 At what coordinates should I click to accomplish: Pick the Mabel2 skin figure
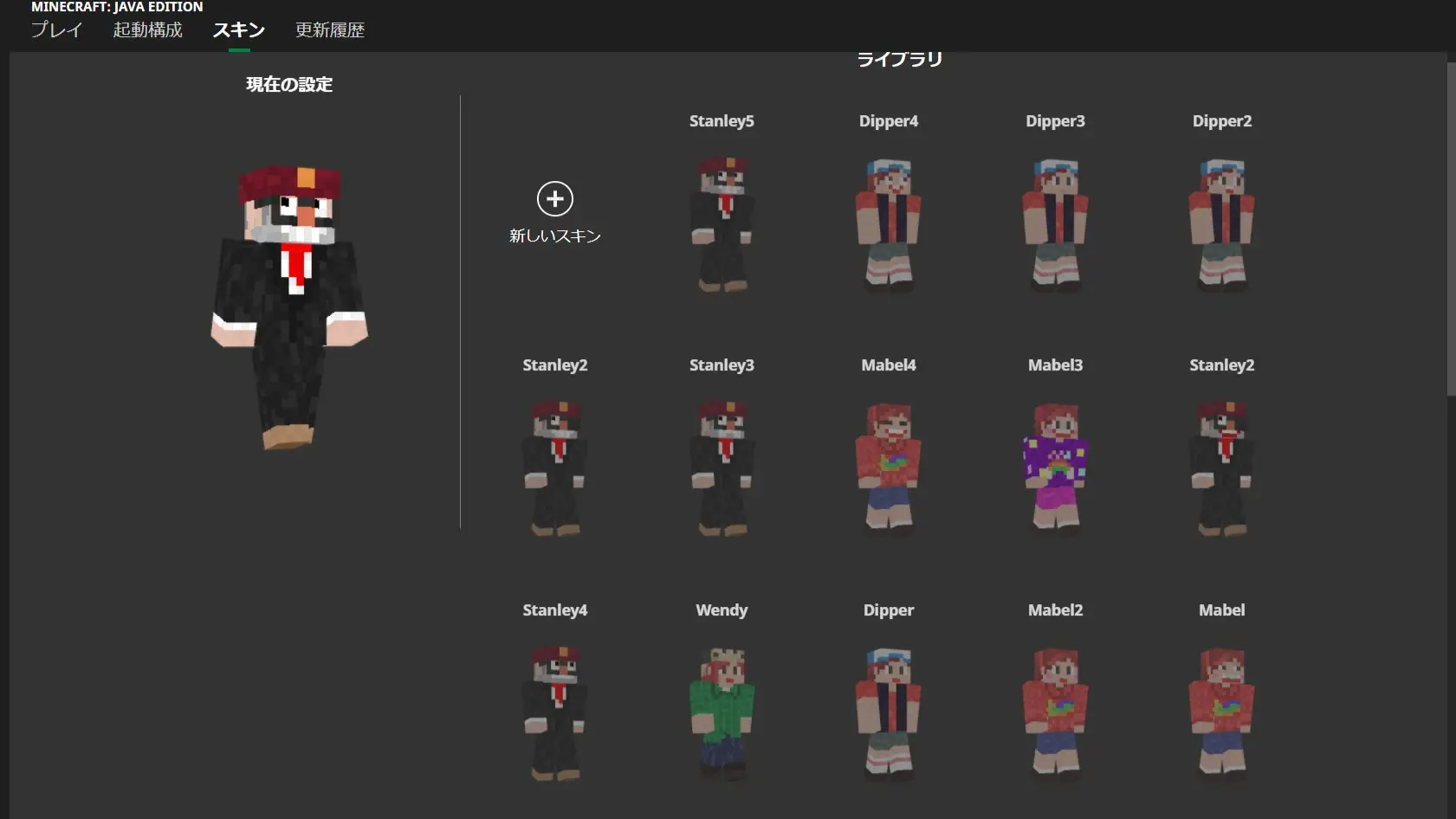coord(1055,713)
